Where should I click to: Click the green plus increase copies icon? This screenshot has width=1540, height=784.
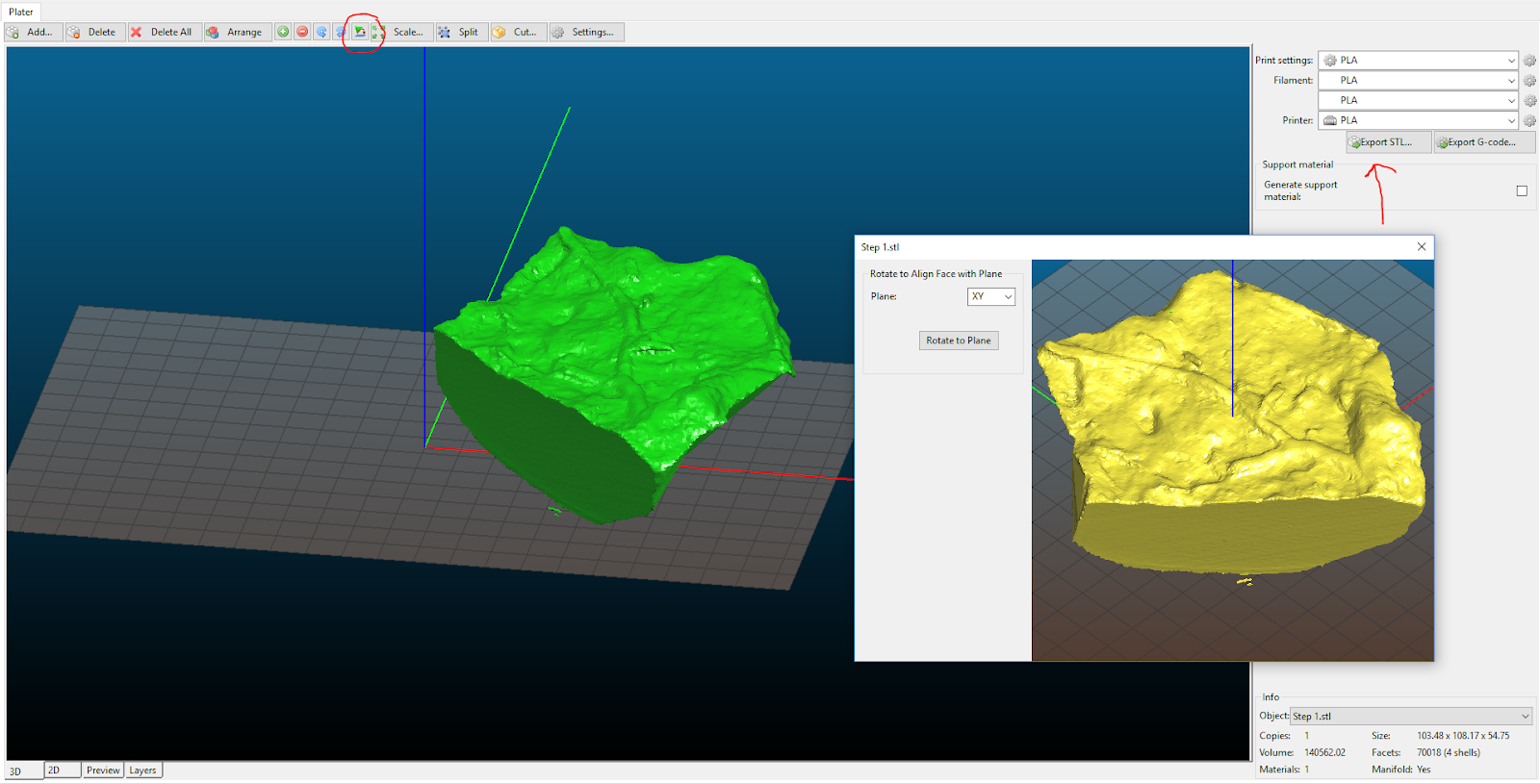(283, 32)
